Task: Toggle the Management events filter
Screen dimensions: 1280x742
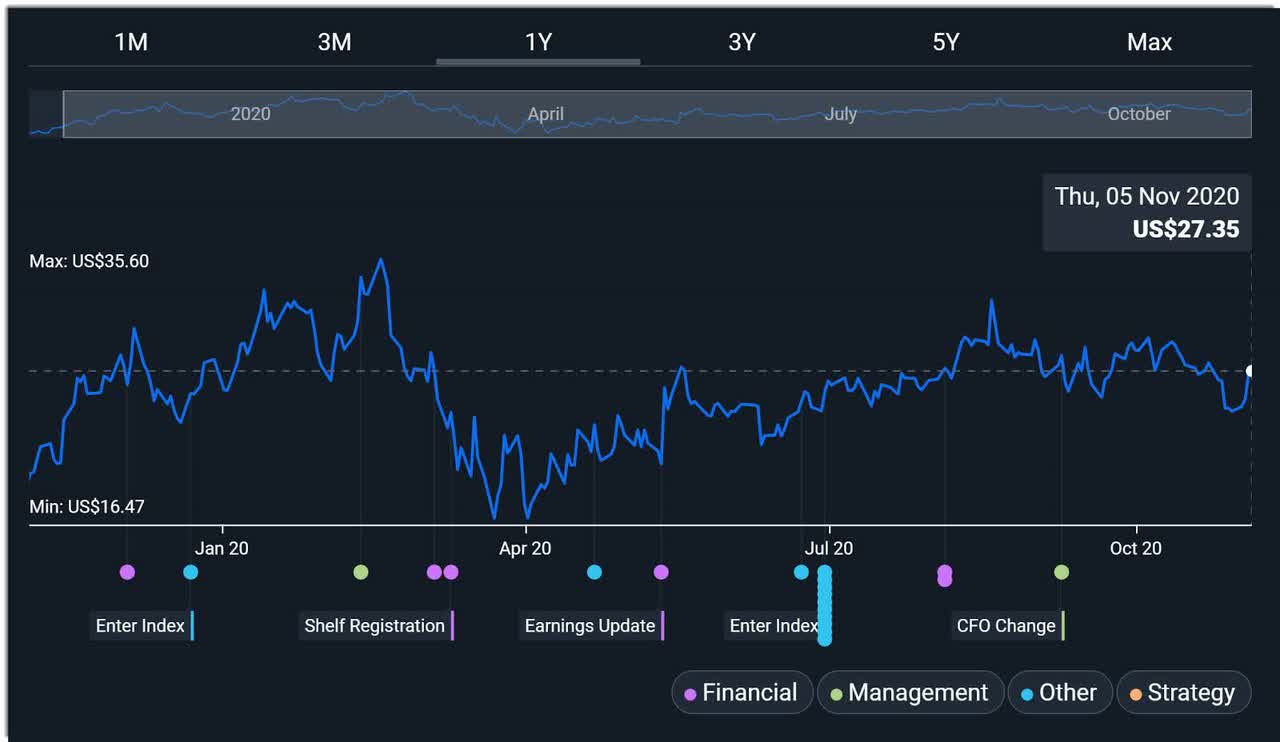Action: [910, 692]
